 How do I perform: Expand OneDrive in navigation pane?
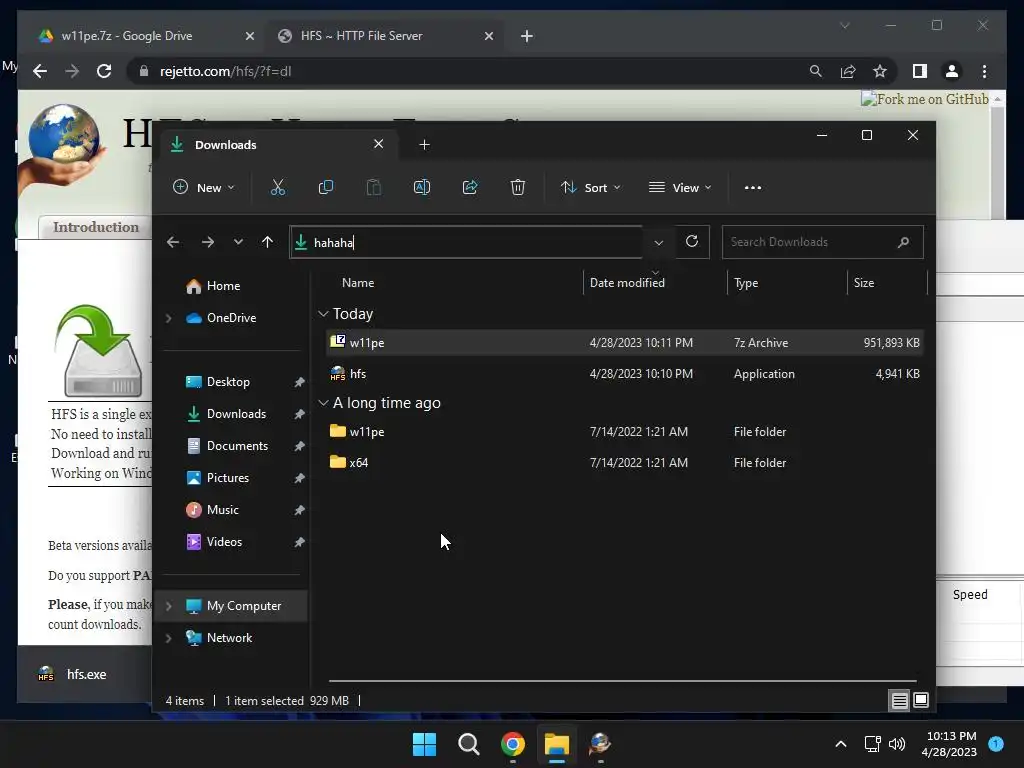click(168, 318)
